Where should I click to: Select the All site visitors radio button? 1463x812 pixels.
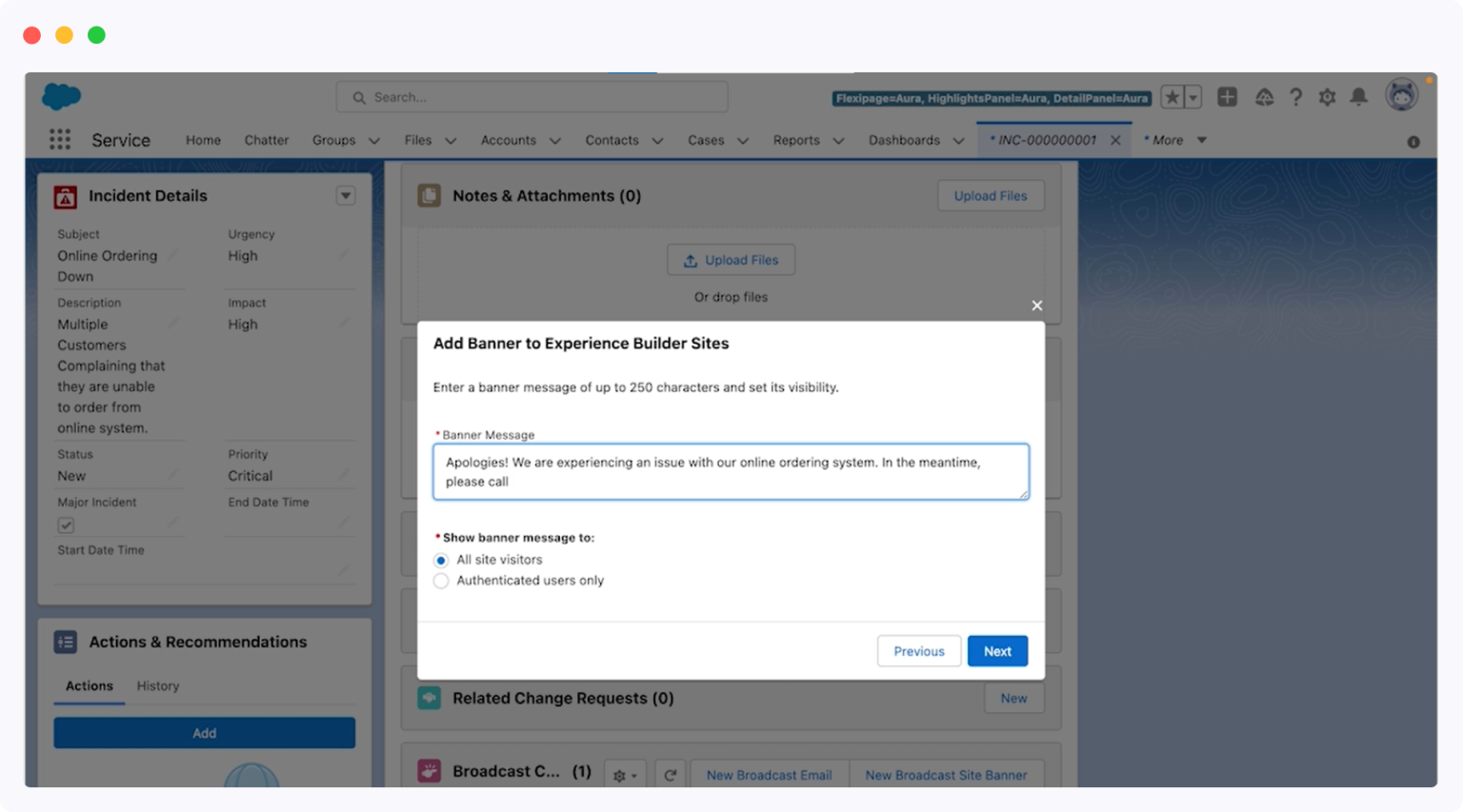coord(440,560)
